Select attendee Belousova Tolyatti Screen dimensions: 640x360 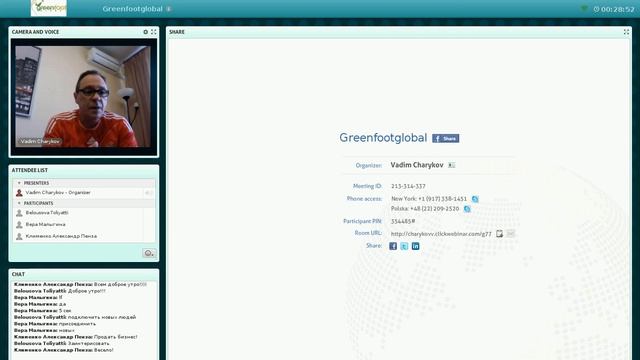(x=84, y=213)
